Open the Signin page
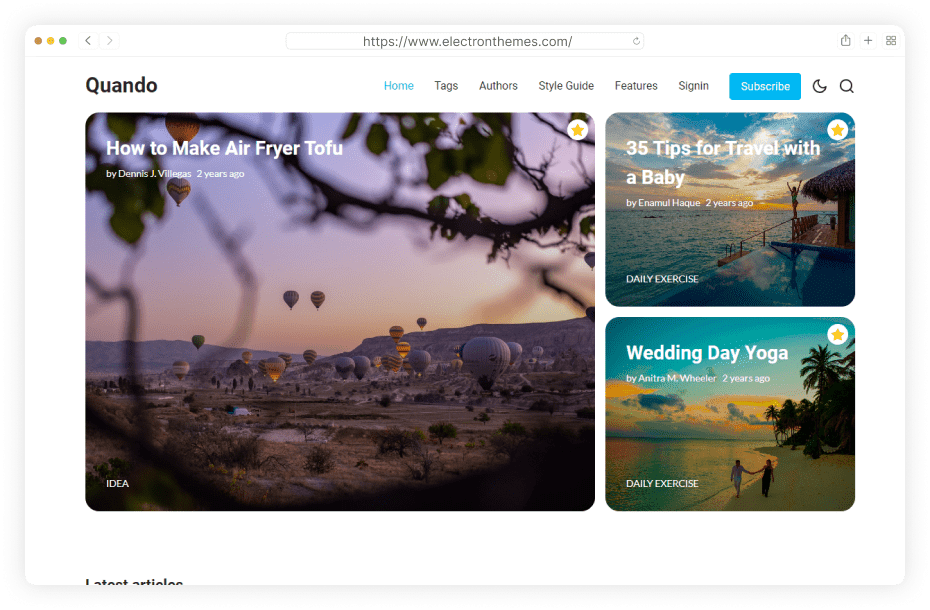Screen dimensions: 930x610 (x=694, y=87)
